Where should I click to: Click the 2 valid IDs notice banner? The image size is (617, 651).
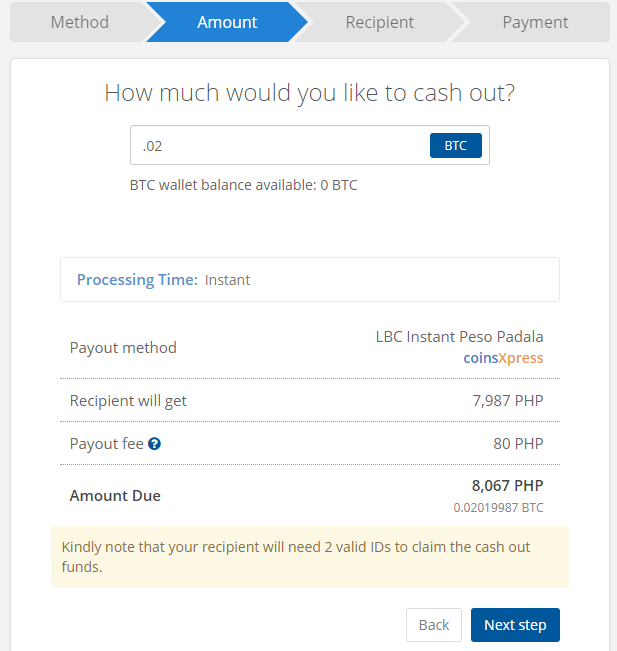click(310, 557)
